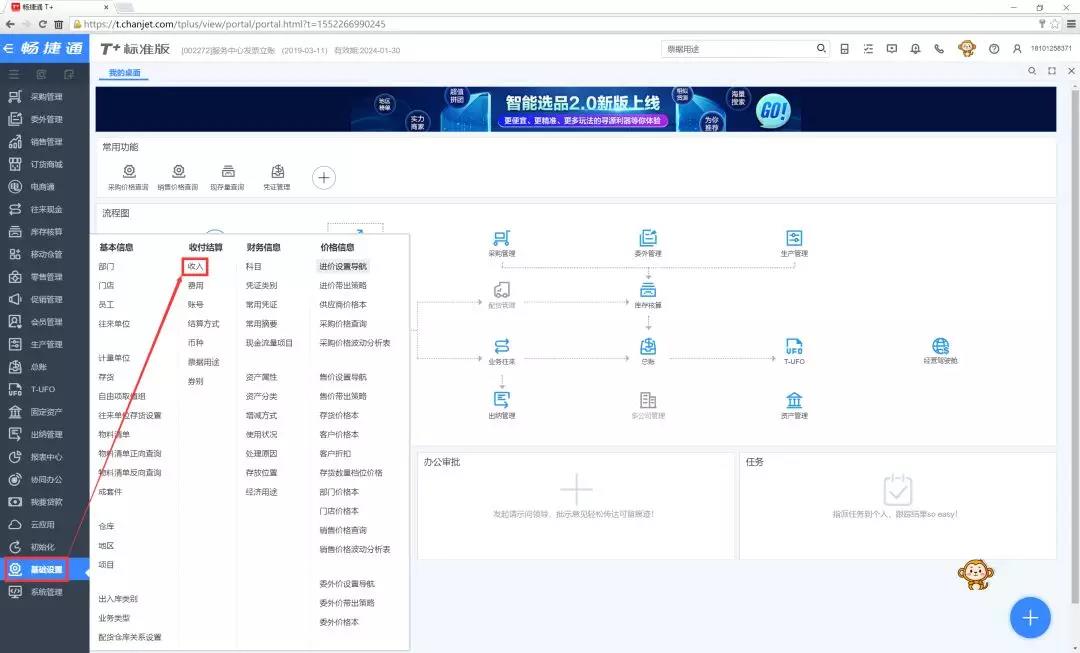1080x653 pixels.
Task: Select 部门 under 基本信息
Action: pos(106,267)
